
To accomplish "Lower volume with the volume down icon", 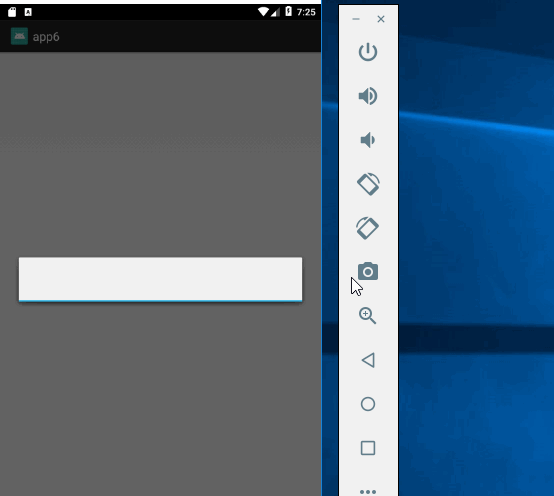I will [367, 140].
